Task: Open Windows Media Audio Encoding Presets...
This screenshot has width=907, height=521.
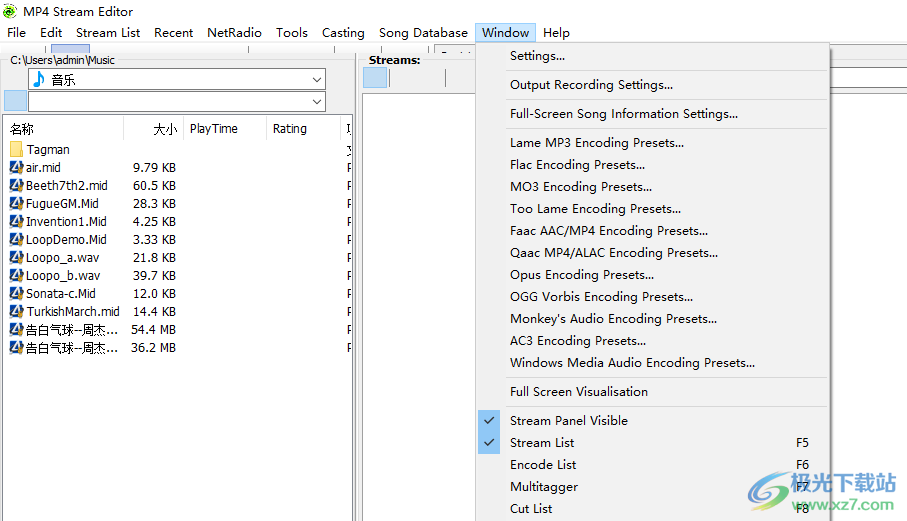Action: coord(652,363)
